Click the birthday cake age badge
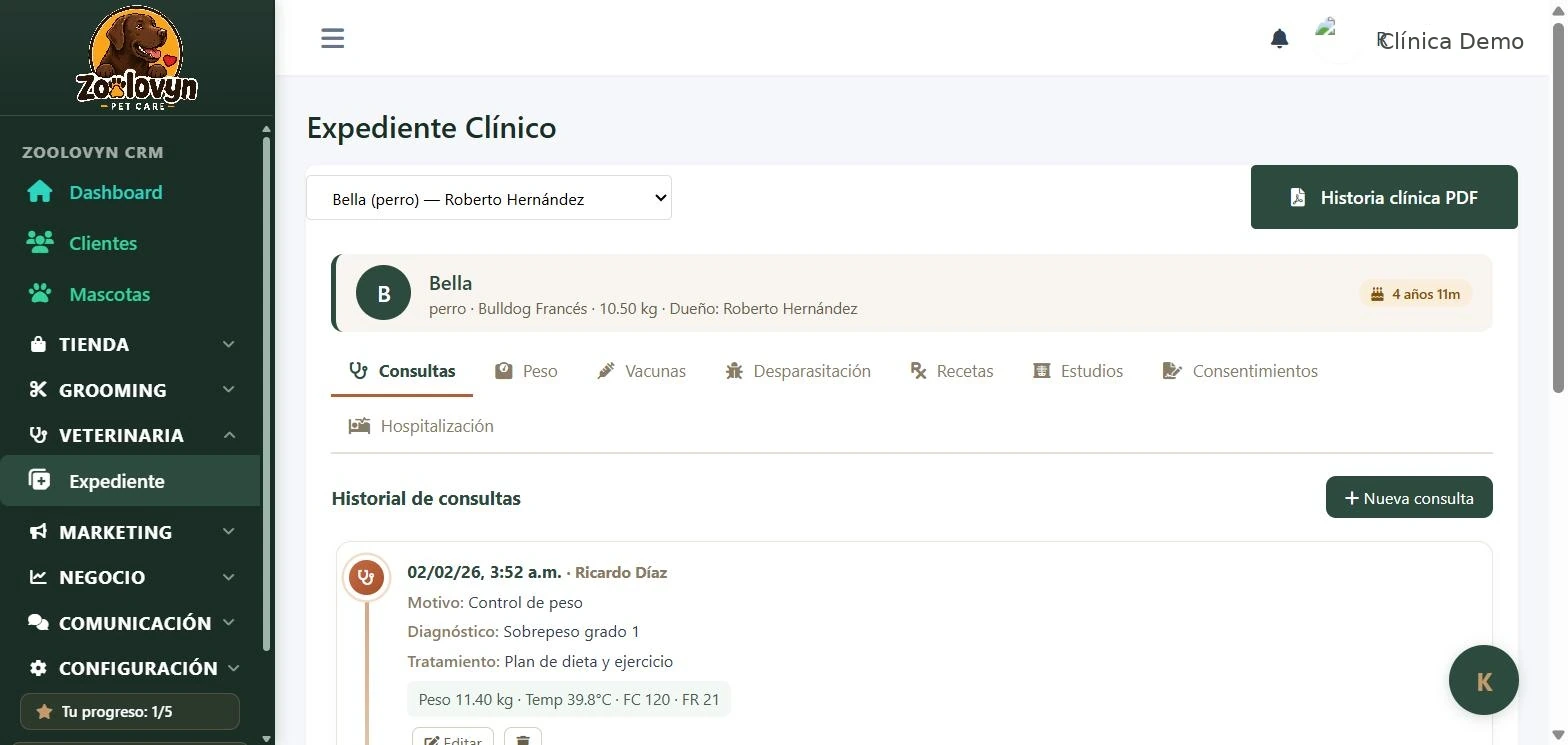The width and height of the screenshot is (1568, 745). click(1415, 294)
